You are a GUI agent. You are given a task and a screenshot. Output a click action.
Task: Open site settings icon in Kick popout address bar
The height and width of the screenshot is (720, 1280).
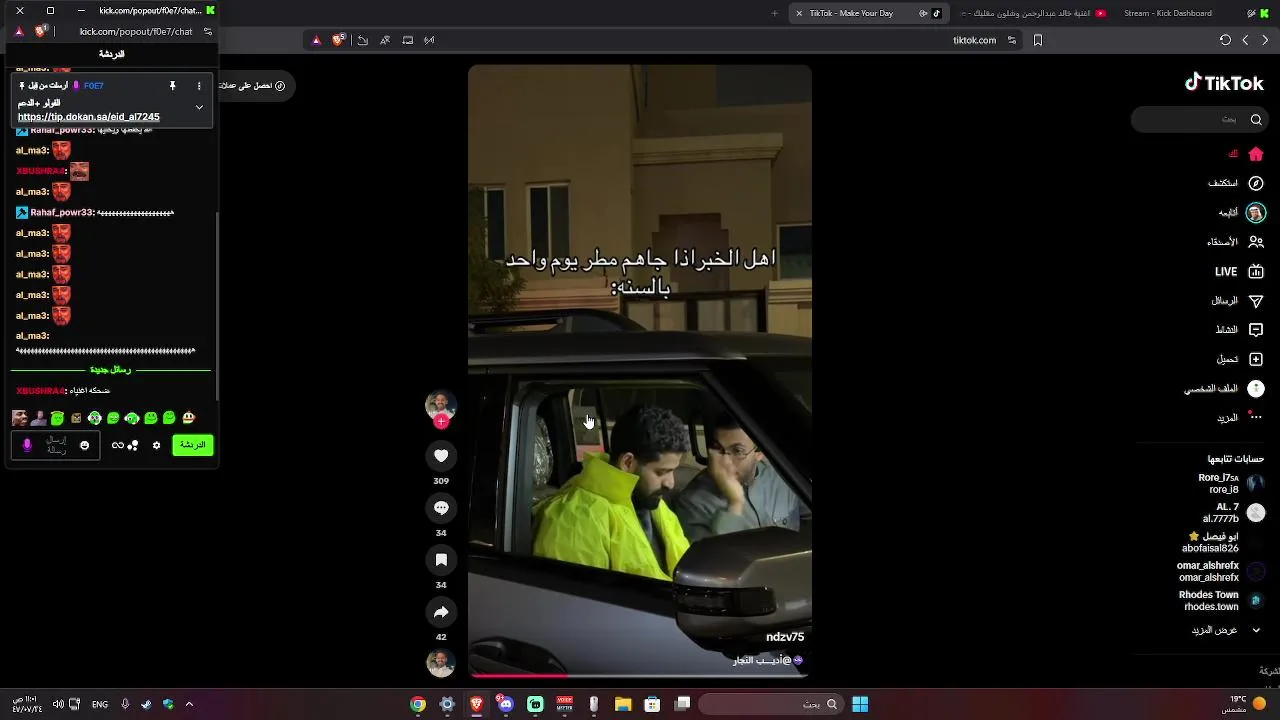(208, 31)
